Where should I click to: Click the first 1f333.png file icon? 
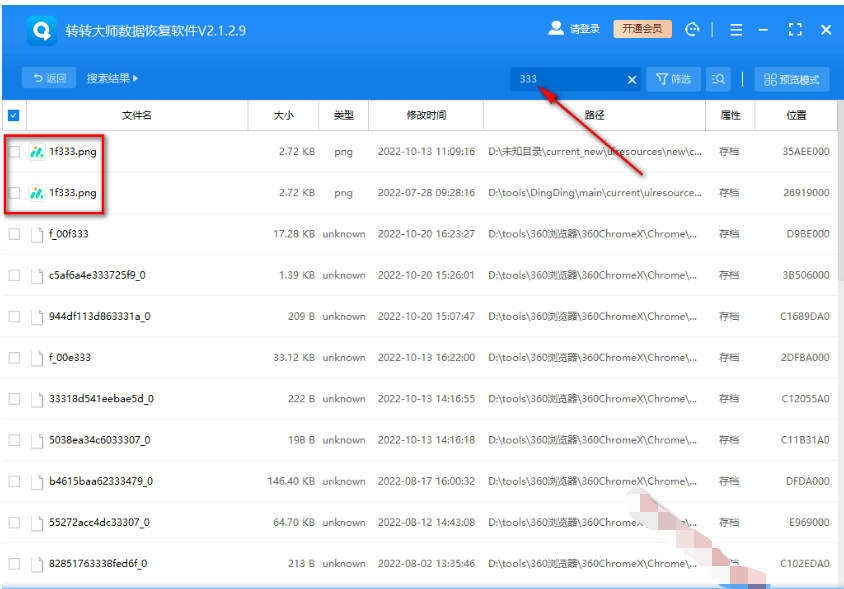(37, 152)
